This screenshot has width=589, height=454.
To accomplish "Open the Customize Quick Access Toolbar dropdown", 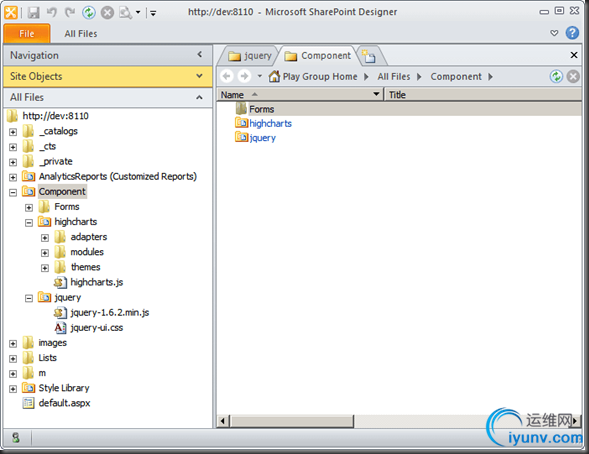I will click(153, 14).
